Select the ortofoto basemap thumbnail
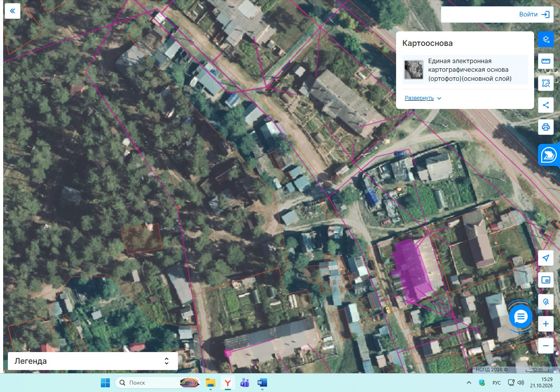The width and height of the screenshot is (560, 392). (414, 69)
